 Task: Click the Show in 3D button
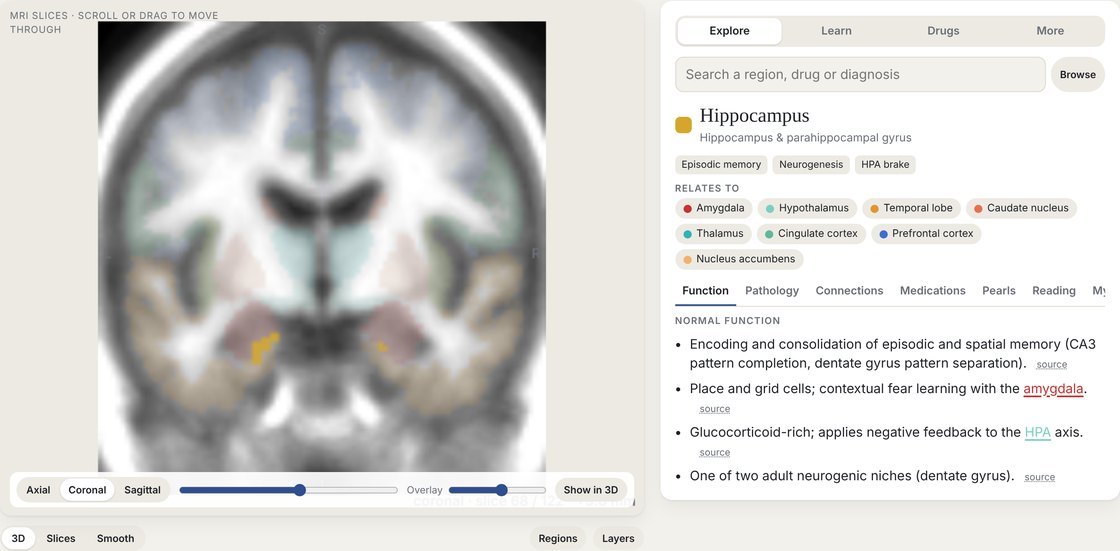591,490
